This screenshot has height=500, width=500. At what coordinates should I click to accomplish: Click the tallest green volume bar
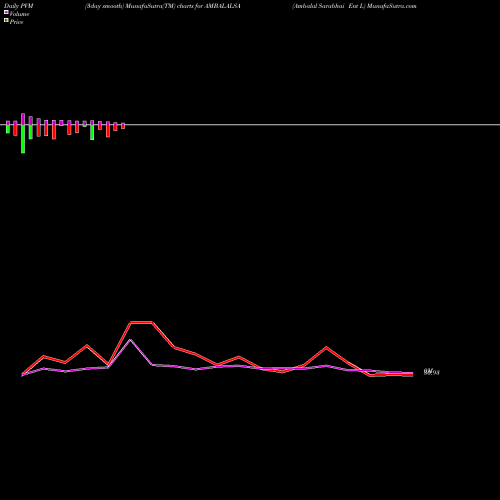coord(23,139)
